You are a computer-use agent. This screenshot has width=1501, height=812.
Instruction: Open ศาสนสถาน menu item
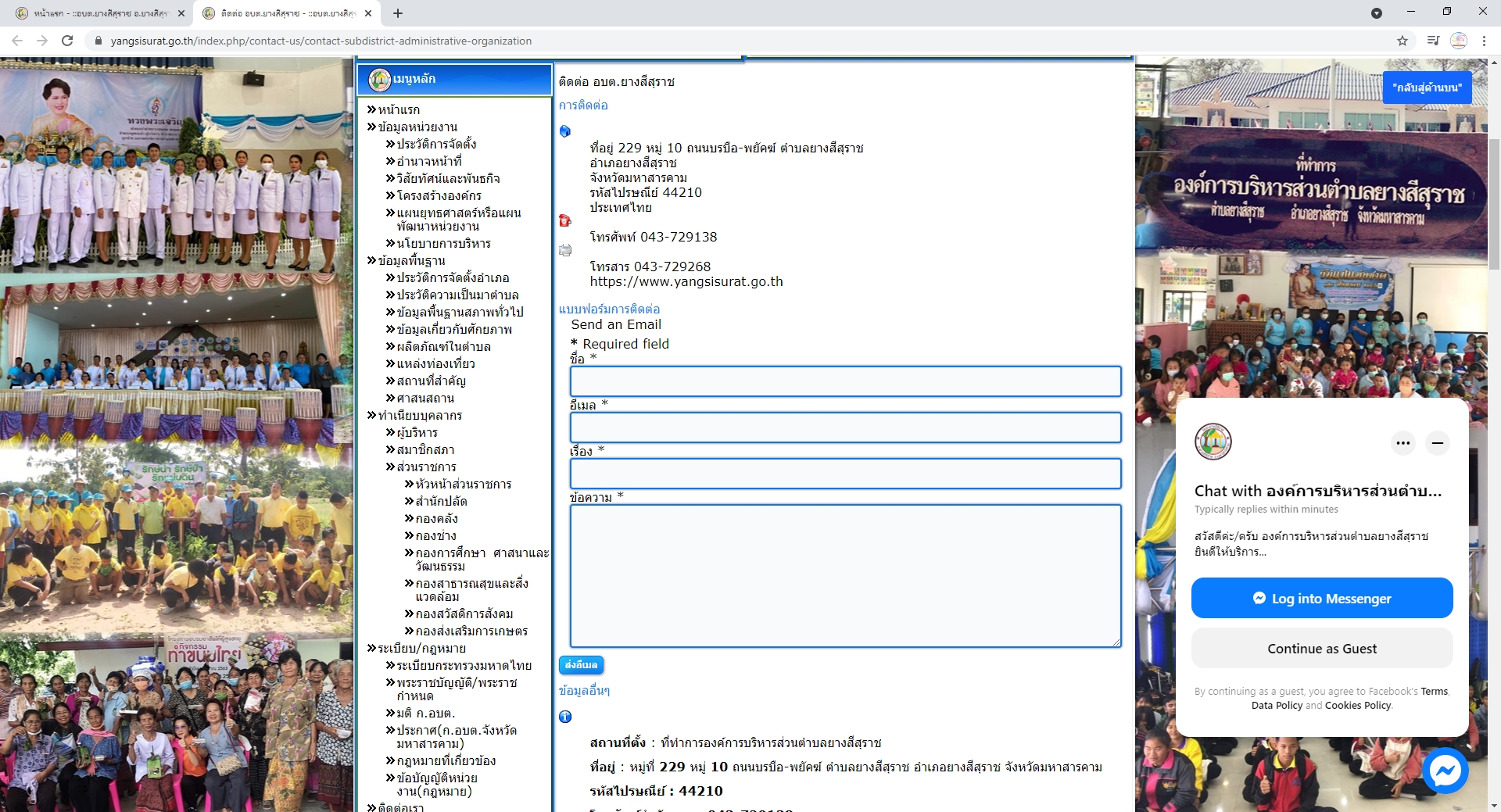tap(425, 398)
